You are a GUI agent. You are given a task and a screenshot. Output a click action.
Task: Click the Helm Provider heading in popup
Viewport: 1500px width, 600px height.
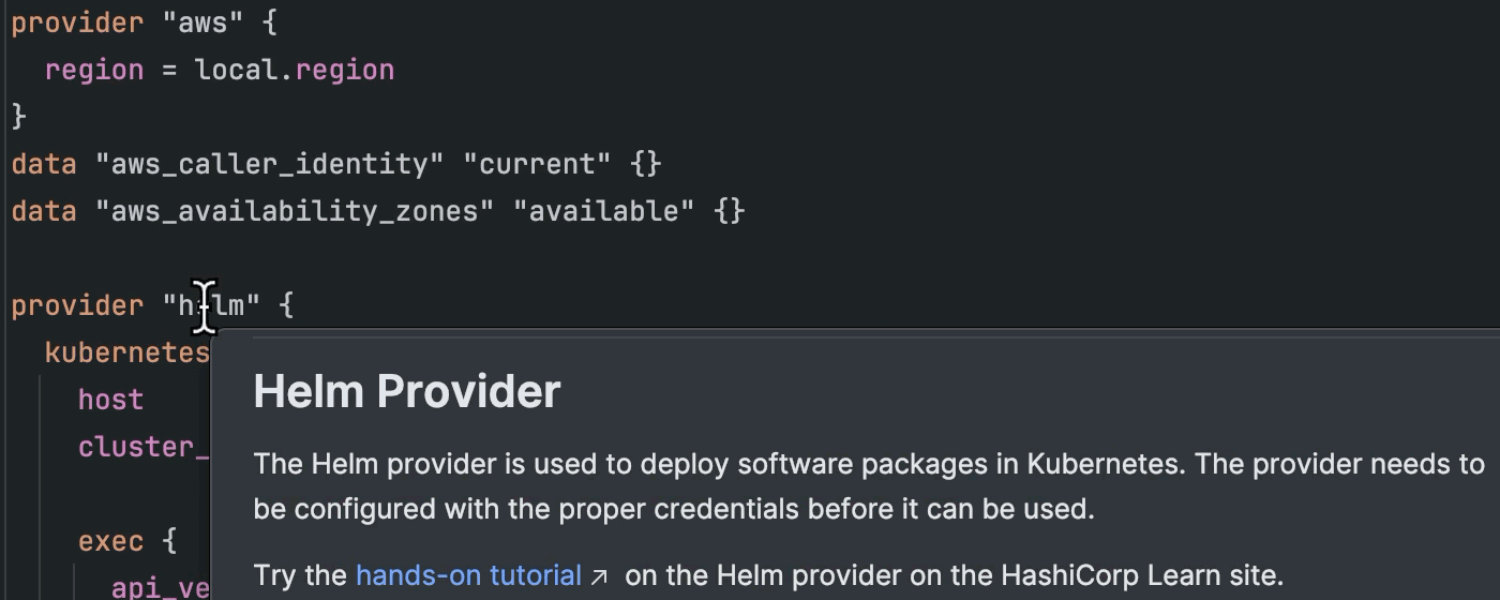coord(407,391)
